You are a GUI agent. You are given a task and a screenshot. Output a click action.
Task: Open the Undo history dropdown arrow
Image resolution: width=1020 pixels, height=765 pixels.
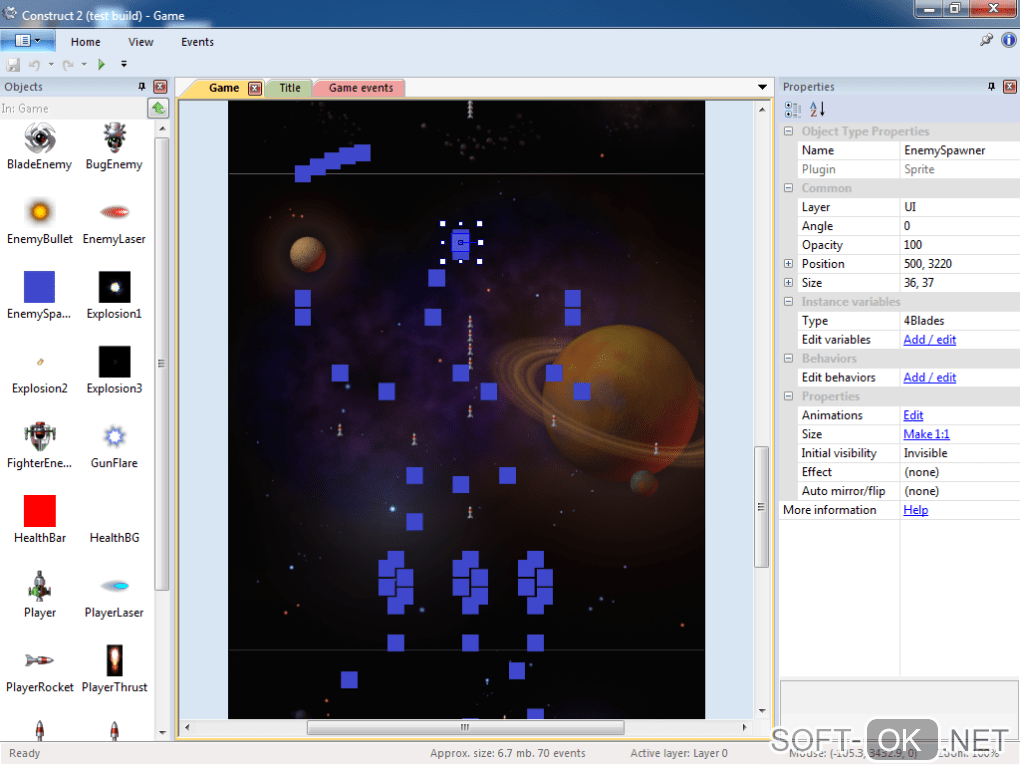tap(51, 64)
